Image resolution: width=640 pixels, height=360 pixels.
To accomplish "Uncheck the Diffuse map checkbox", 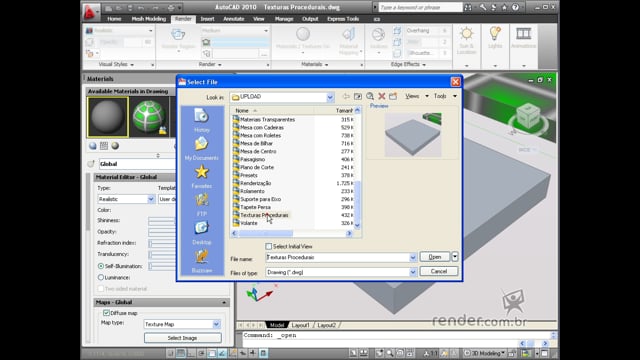I will coord(106,313).
